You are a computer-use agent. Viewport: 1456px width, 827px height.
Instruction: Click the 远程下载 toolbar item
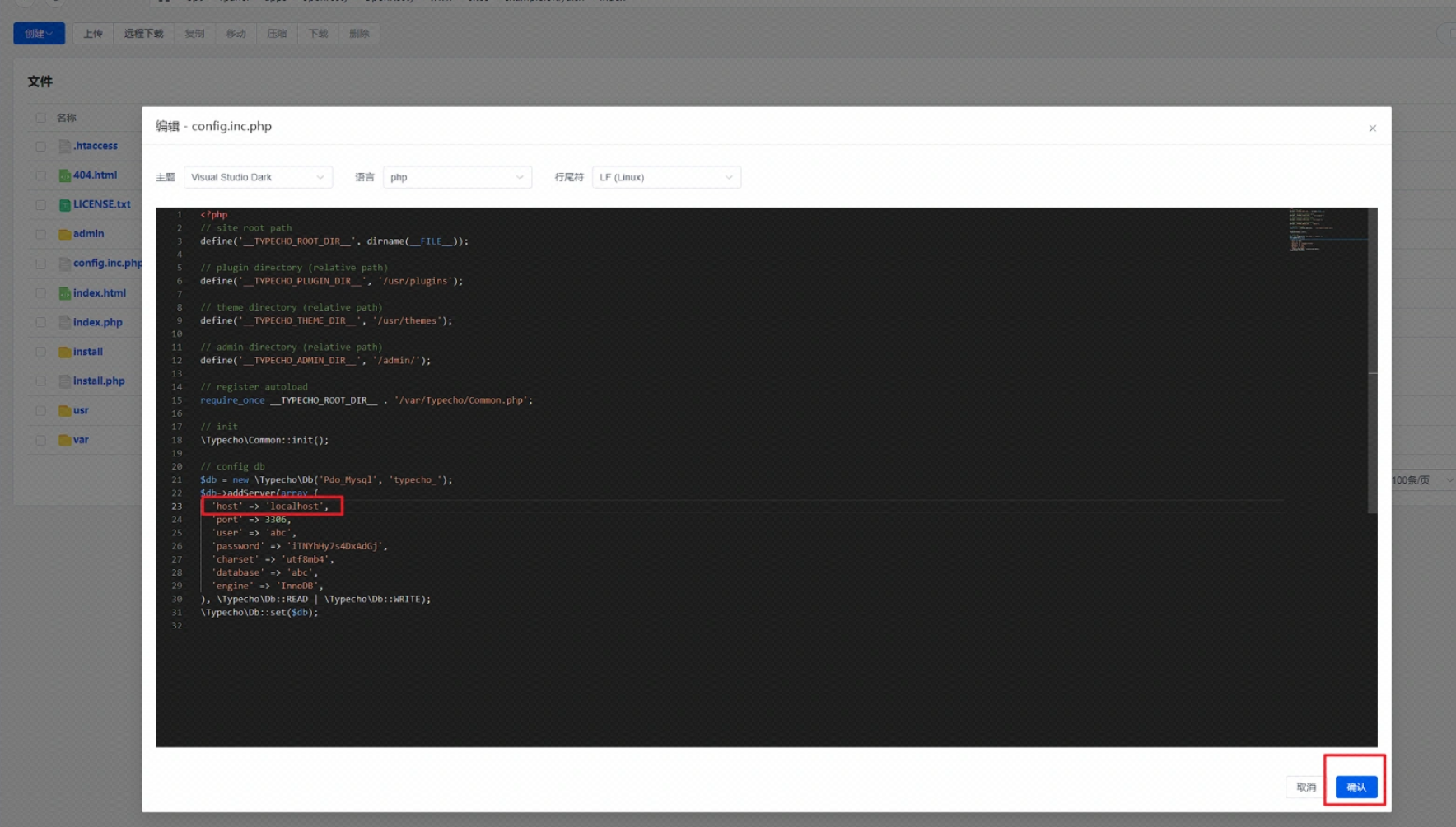click(x=143, y=34)
